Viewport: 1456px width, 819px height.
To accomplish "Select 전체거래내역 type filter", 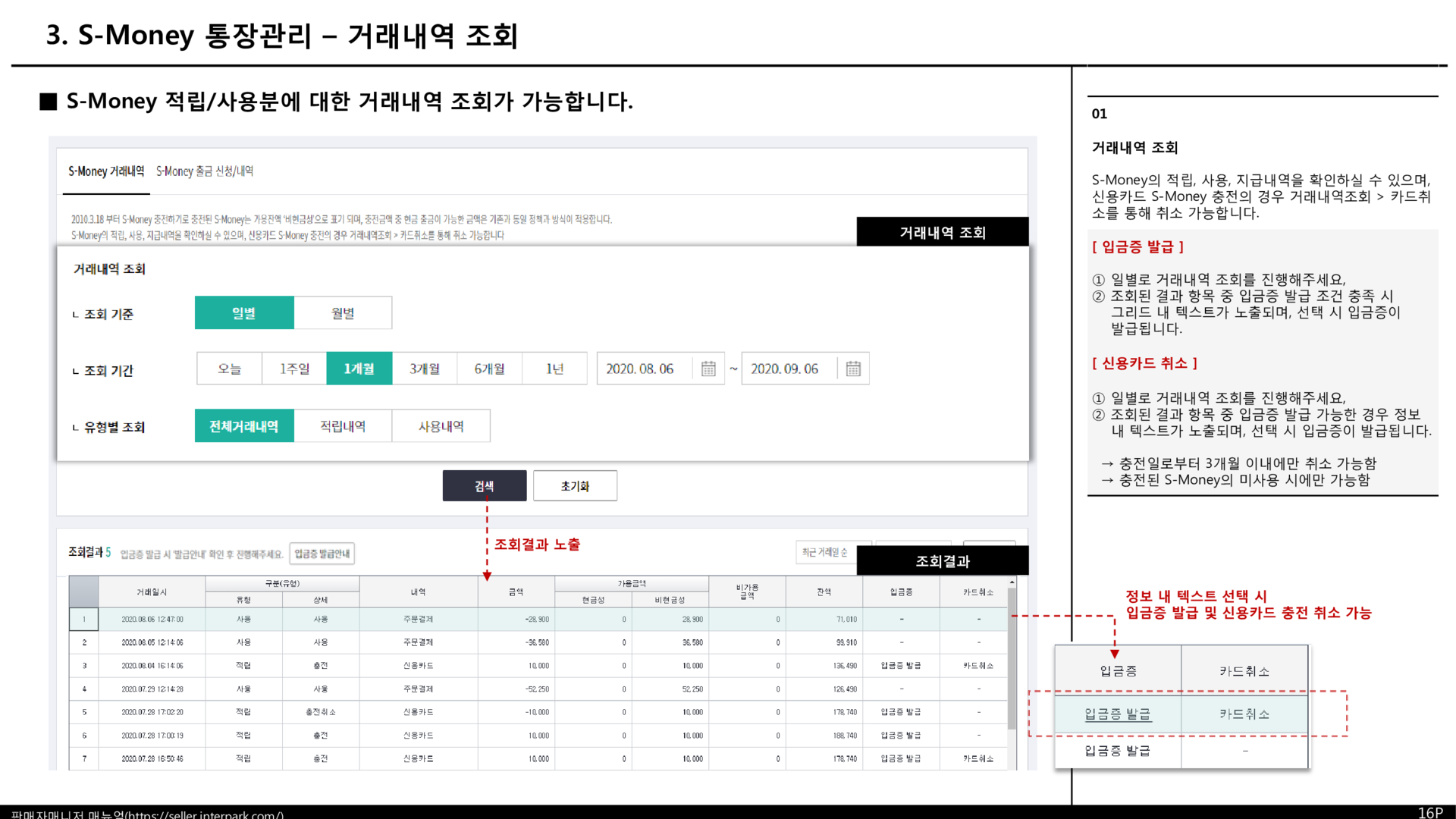I will click(x=244, y=426).
